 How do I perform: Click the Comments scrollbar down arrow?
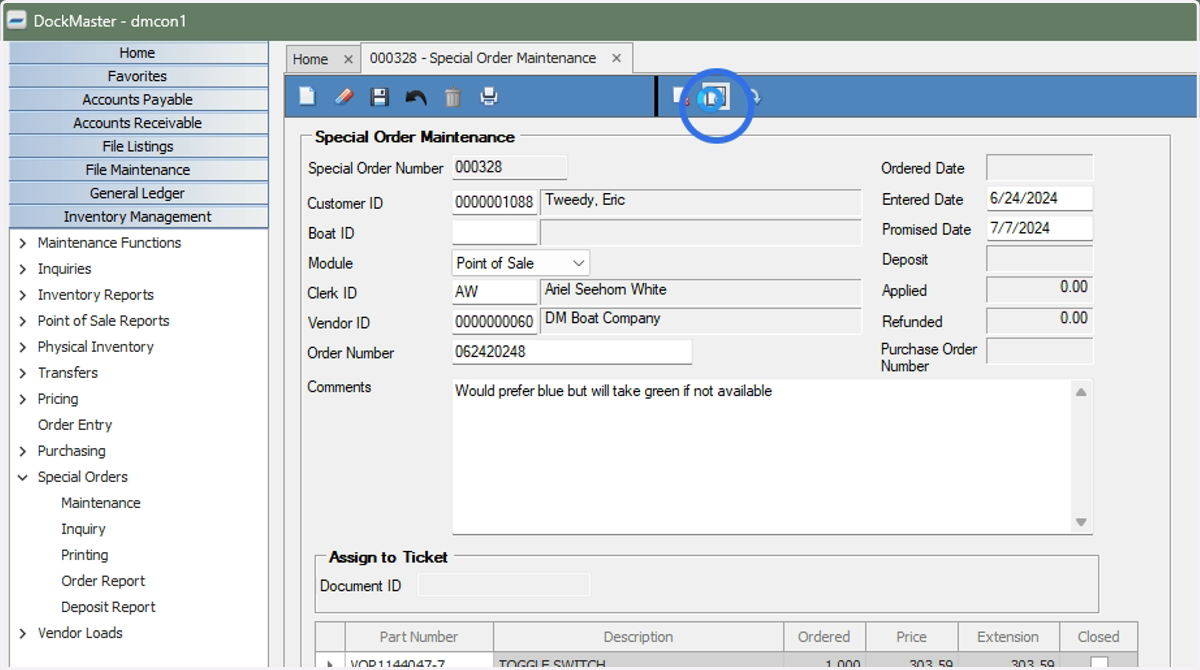(x=1081, y=522)
